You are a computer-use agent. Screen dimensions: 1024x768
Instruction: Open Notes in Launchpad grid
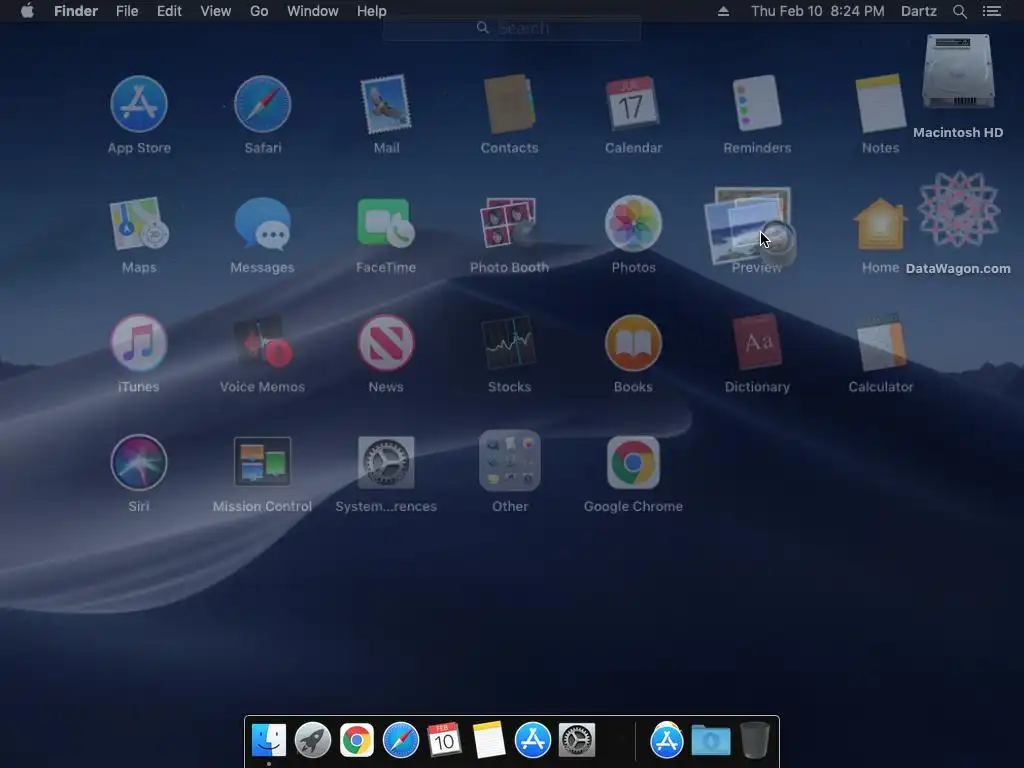(880, 104)
